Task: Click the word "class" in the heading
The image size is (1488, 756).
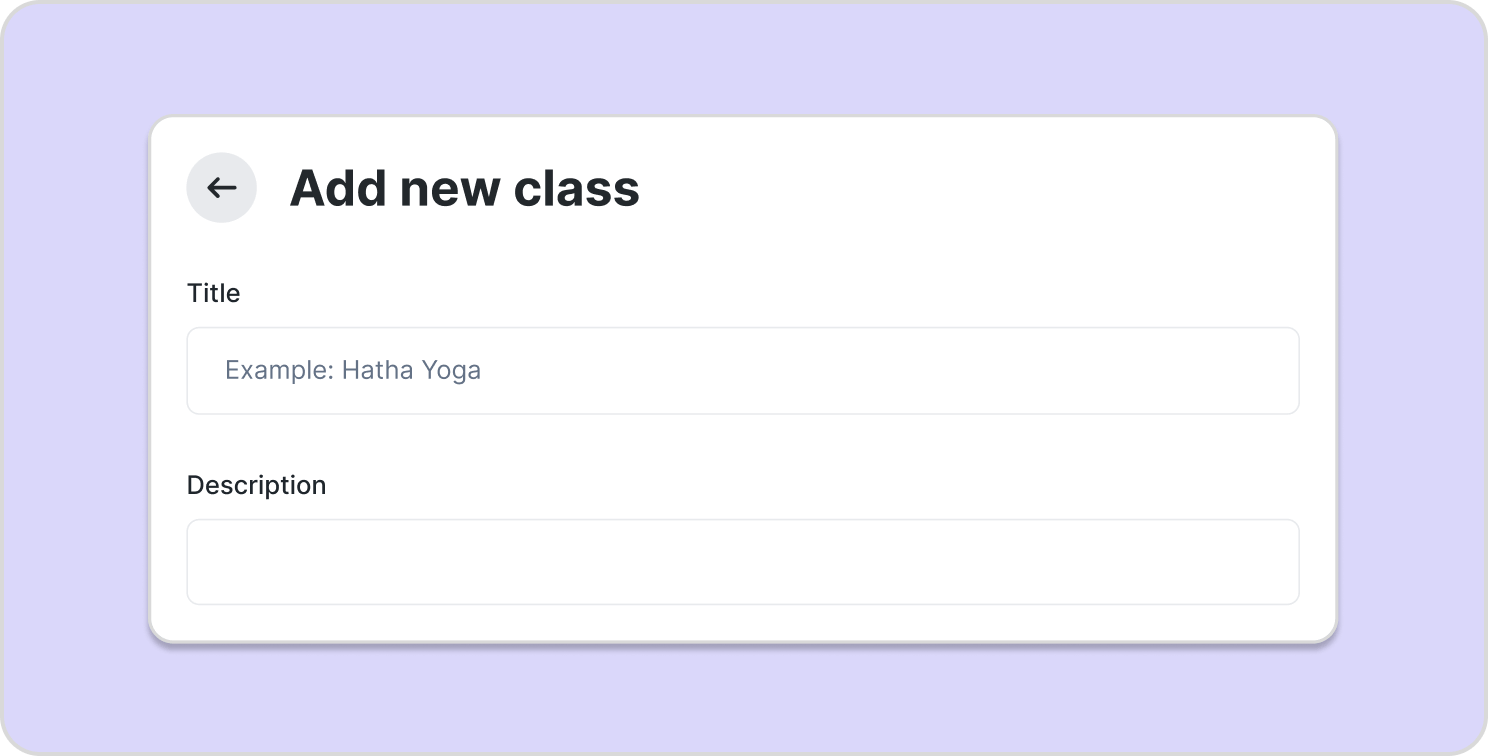Action: 577,188
